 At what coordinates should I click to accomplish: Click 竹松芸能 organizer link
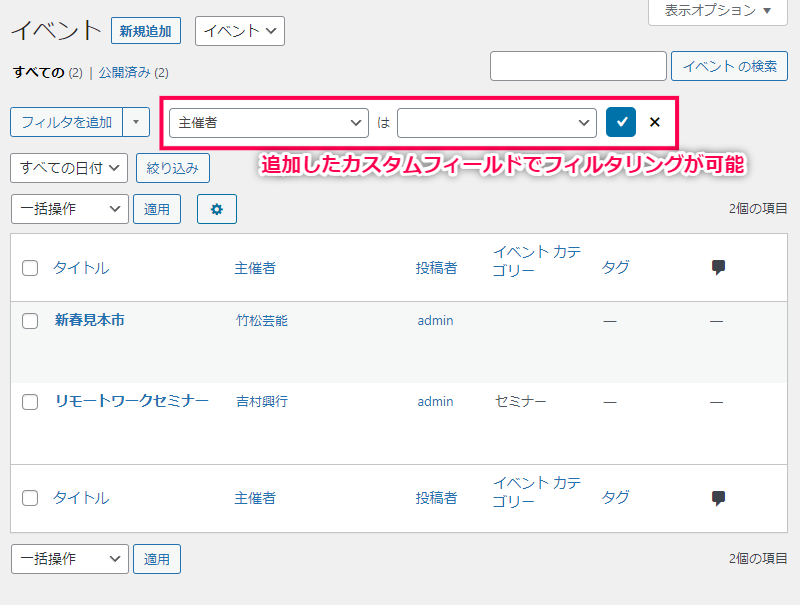262,320
